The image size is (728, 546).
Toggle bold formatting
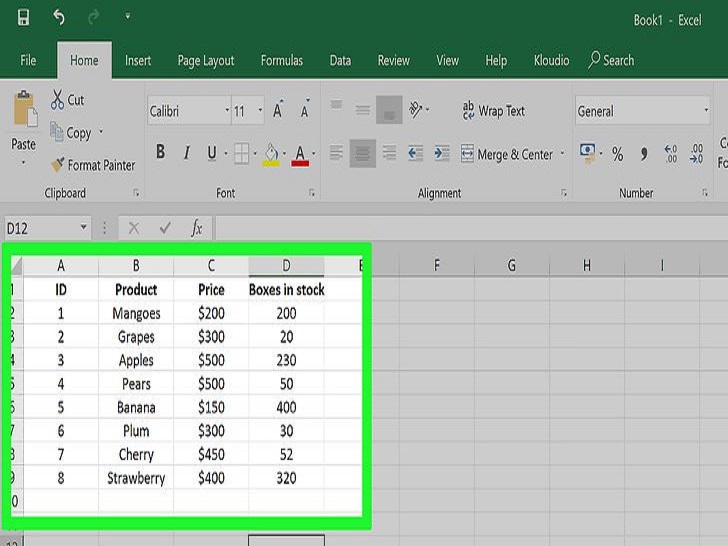coord(161,152)
